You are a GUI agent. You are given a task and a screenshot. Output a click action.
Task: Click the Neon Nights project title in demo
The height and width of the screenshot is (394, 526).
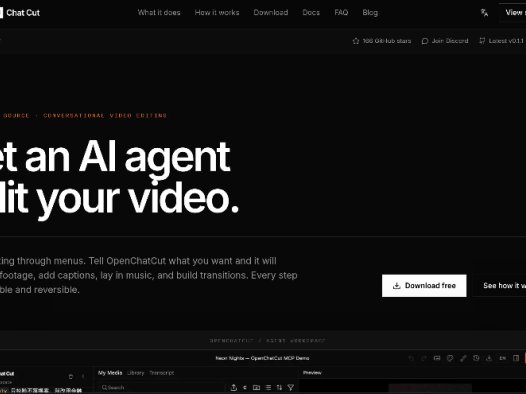tap(262, 358)
